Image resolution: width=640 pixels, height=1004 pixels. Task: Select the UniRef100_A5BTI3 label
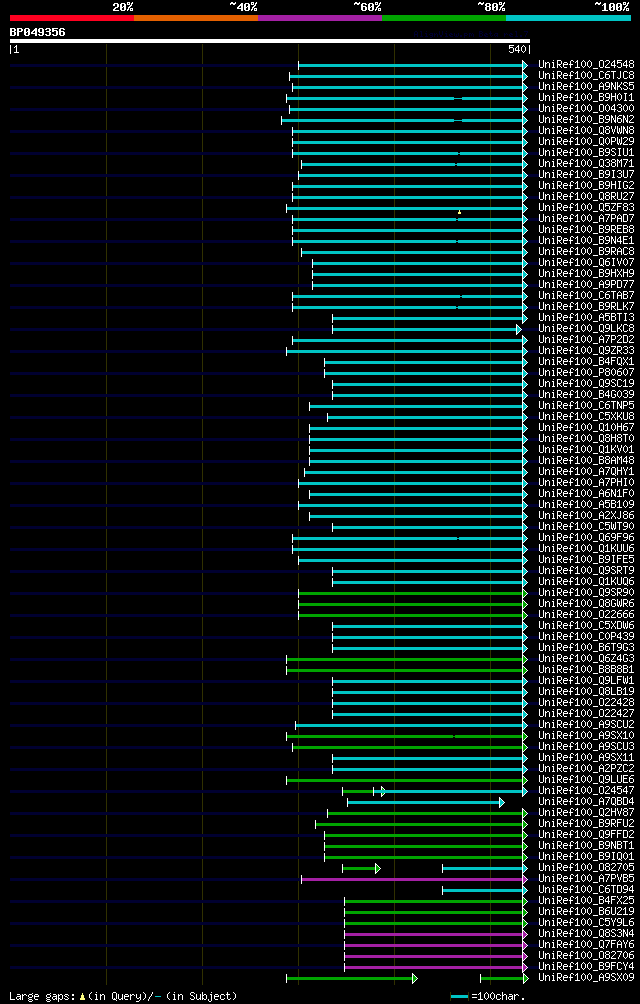[586, 317]
